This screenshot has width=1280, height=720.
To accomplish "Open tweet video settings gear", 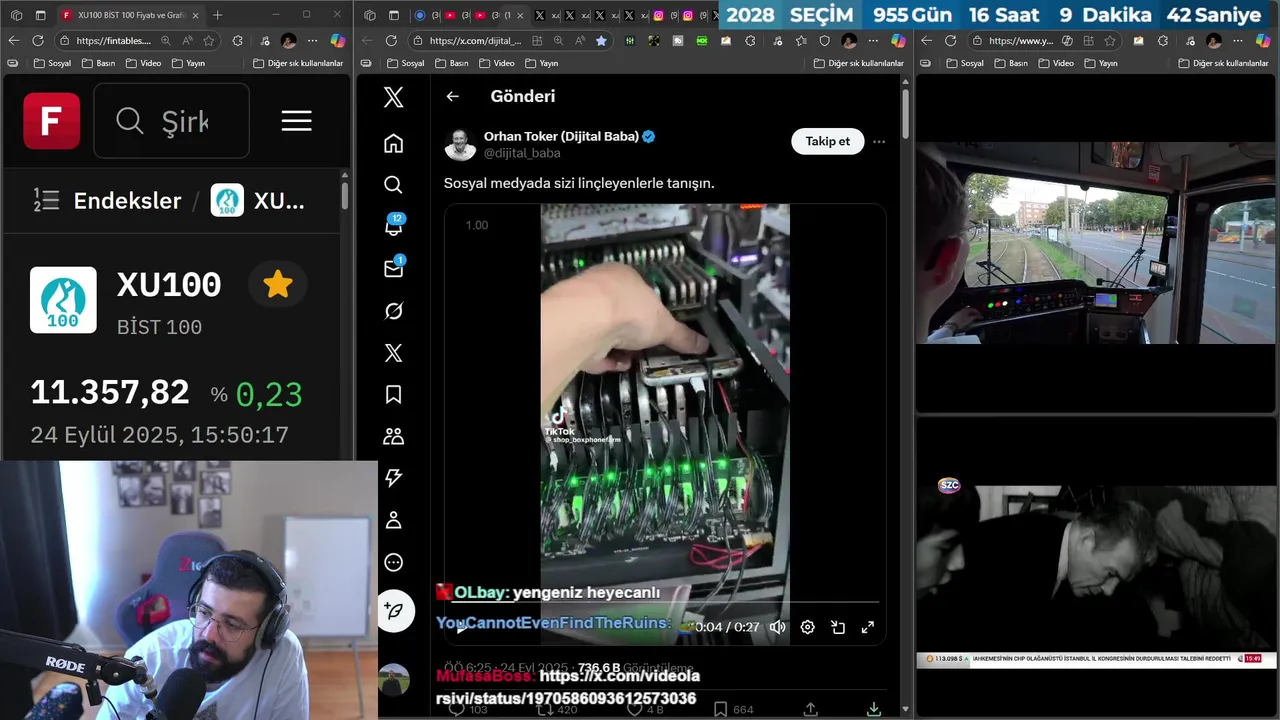I will pos(808,627).
